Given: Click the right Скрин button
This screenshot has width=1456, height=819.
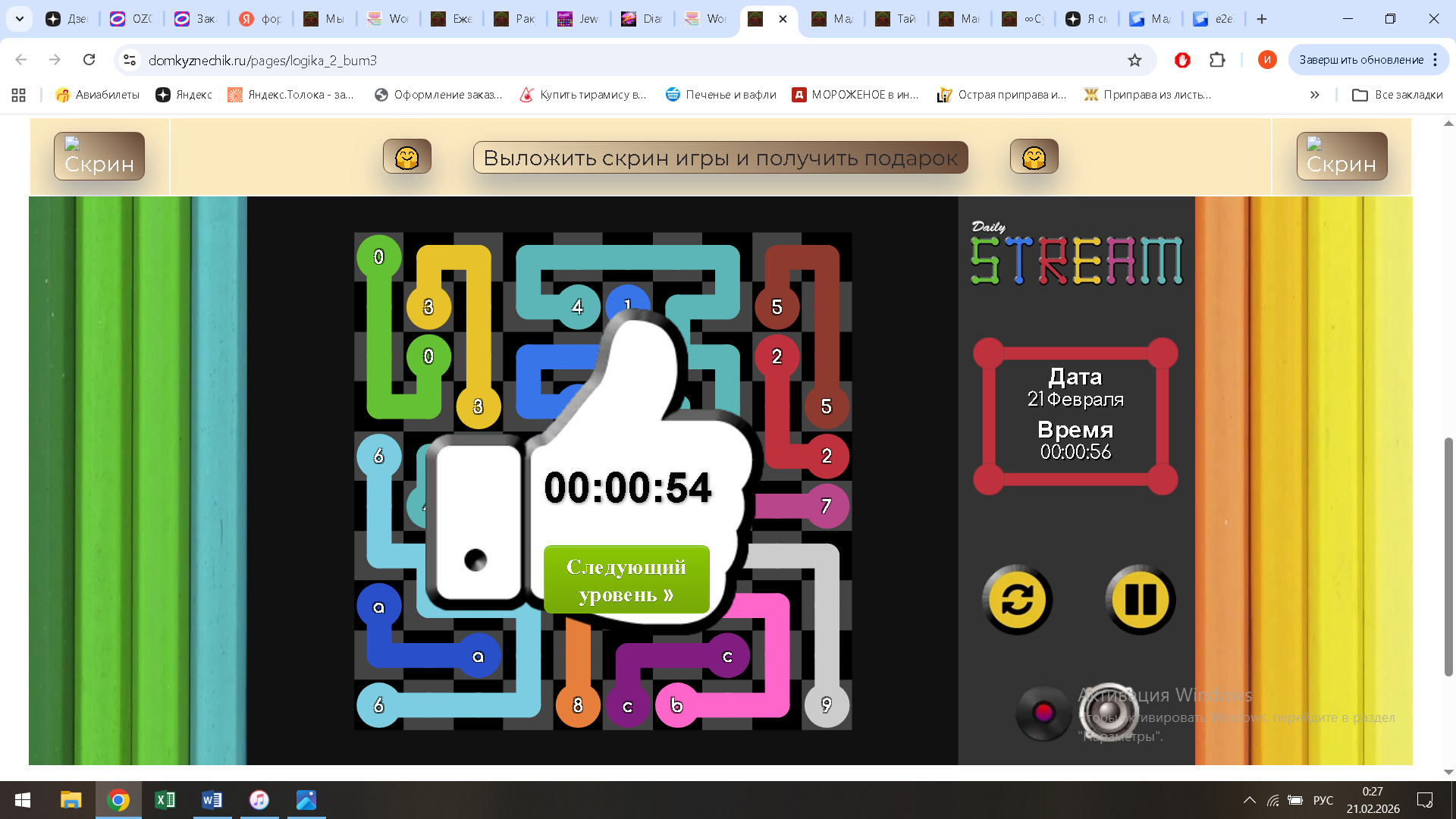Looking at the screenshot, I should click(x=1341, y=157).
